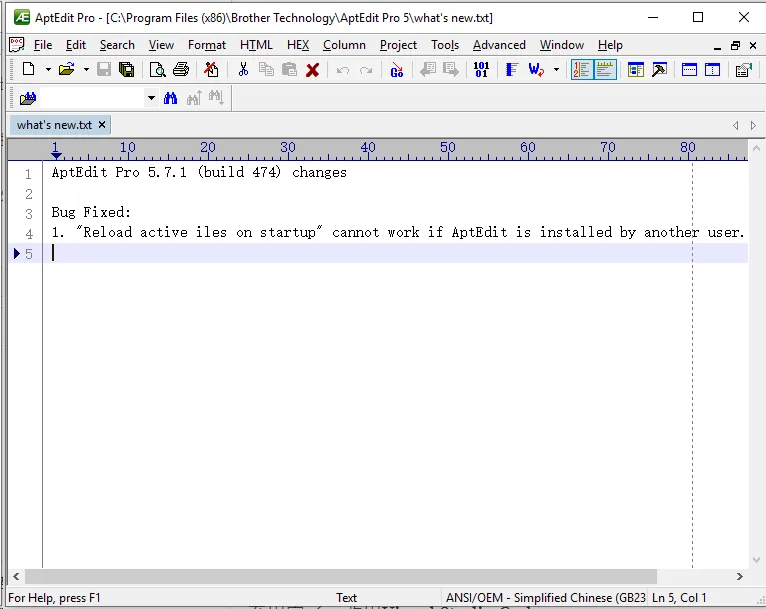766x609 pixels.
Task: Click the ruler marker at column 1
Action: (x=56, y=154)
